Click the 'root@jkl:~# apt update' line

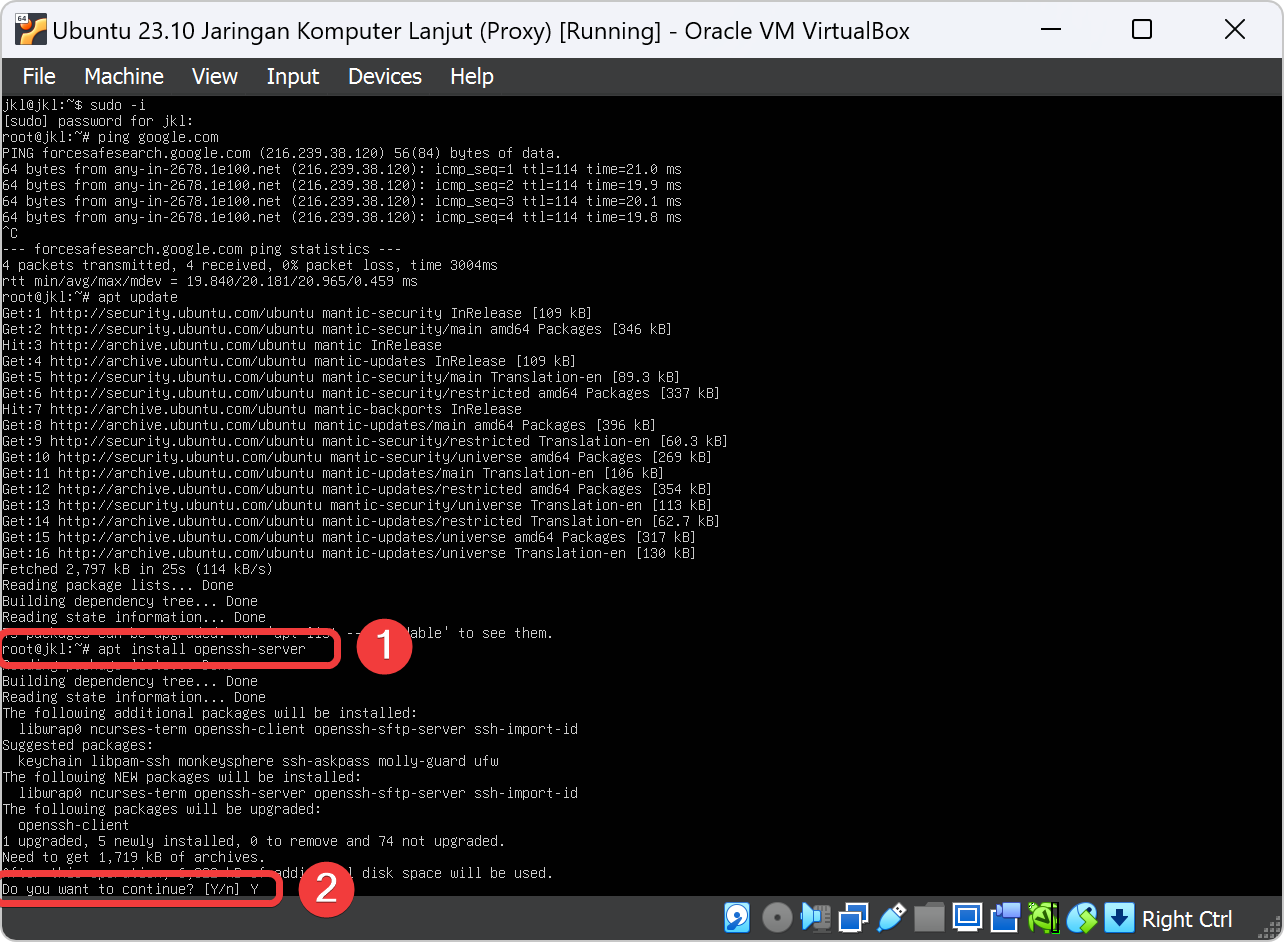tap(90, 297)
